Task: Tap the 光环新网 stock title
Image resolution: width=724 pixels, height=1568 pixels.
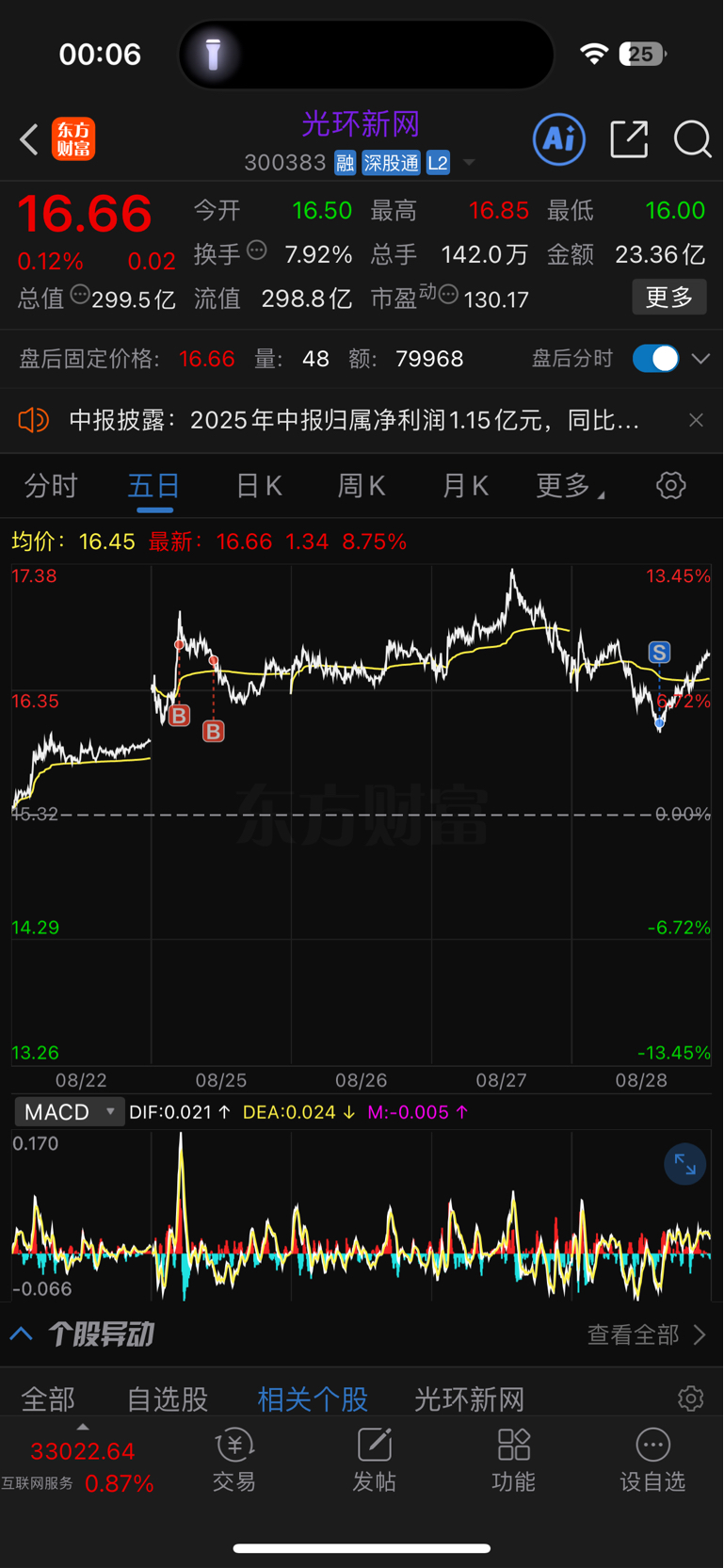Action: pos(361,123)
